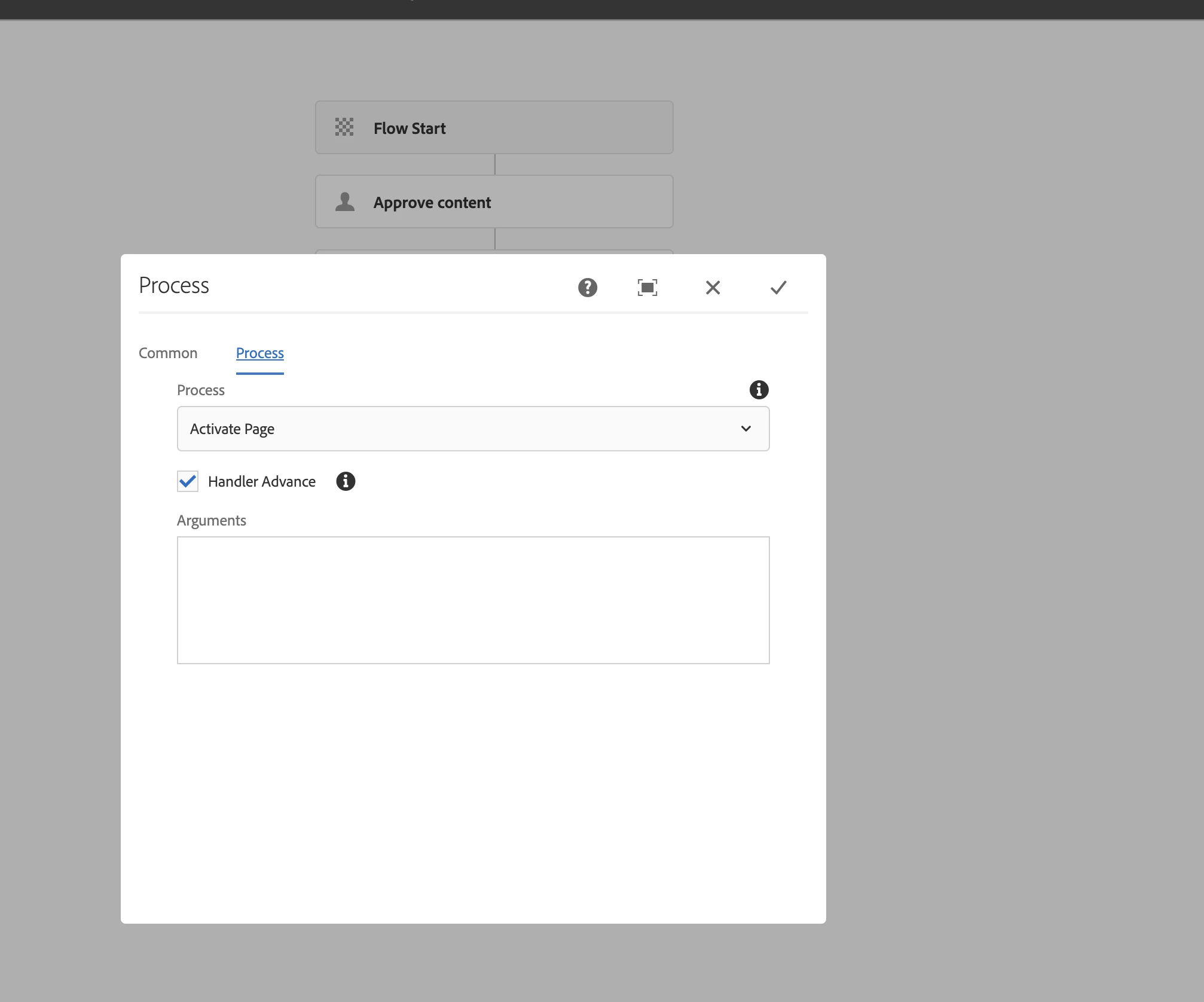Click the Handler Advance label
This screenshot has height=1002, width=1204.
pos(261,482)
